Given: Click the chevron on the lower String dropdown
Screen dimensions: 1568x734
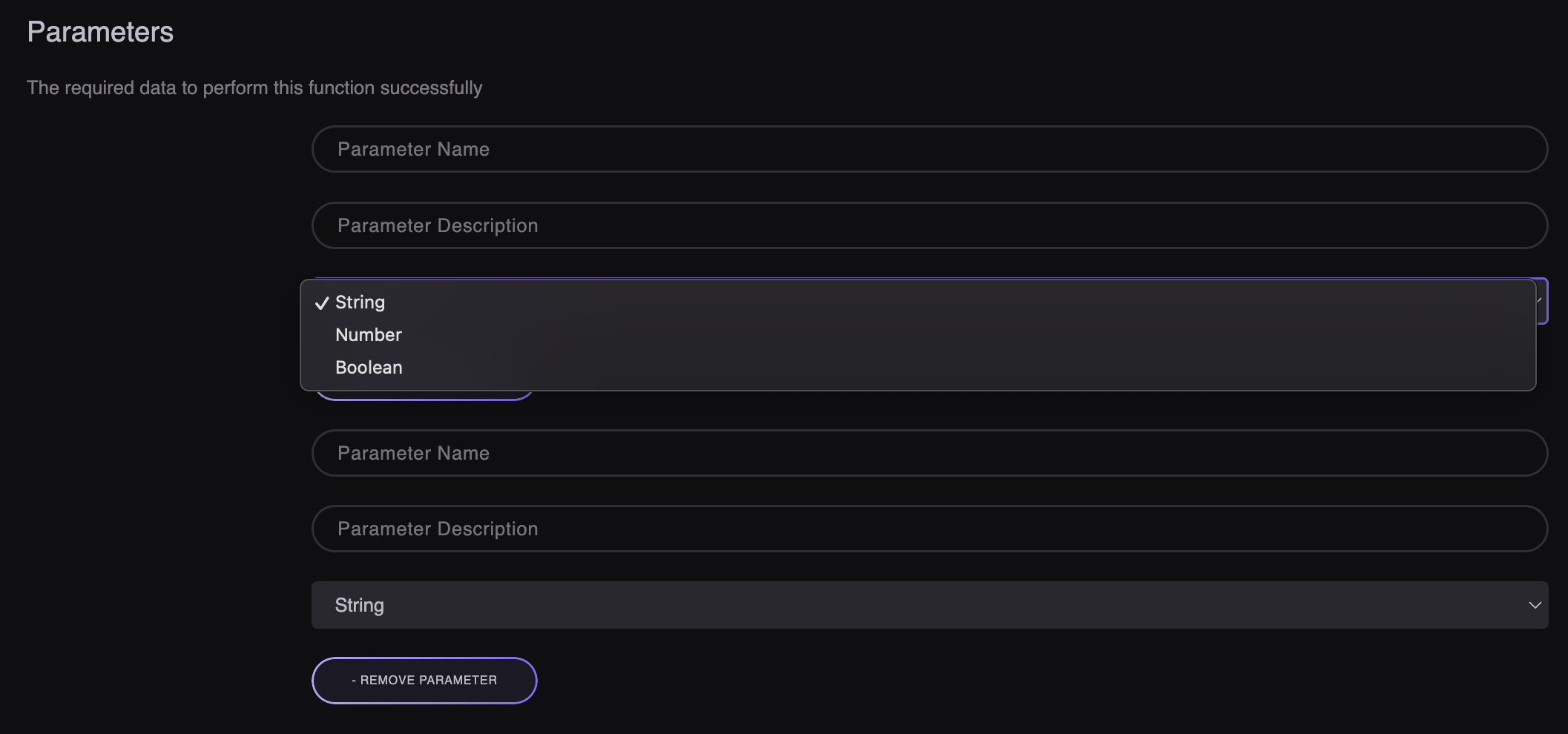Looking at the screenshot, I should (x=1535, y=605).
